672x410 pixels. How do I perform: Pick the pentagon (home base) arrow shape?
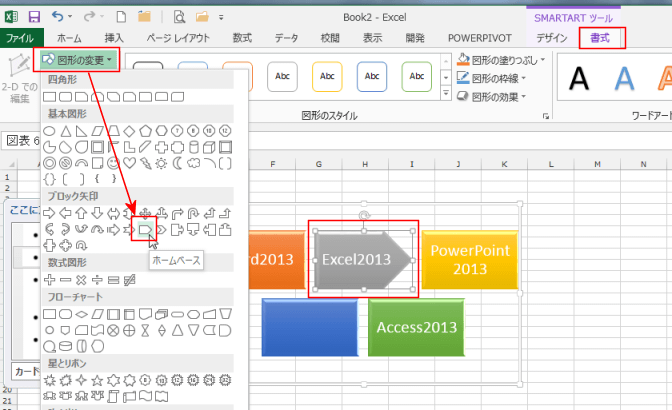[145, 230]
